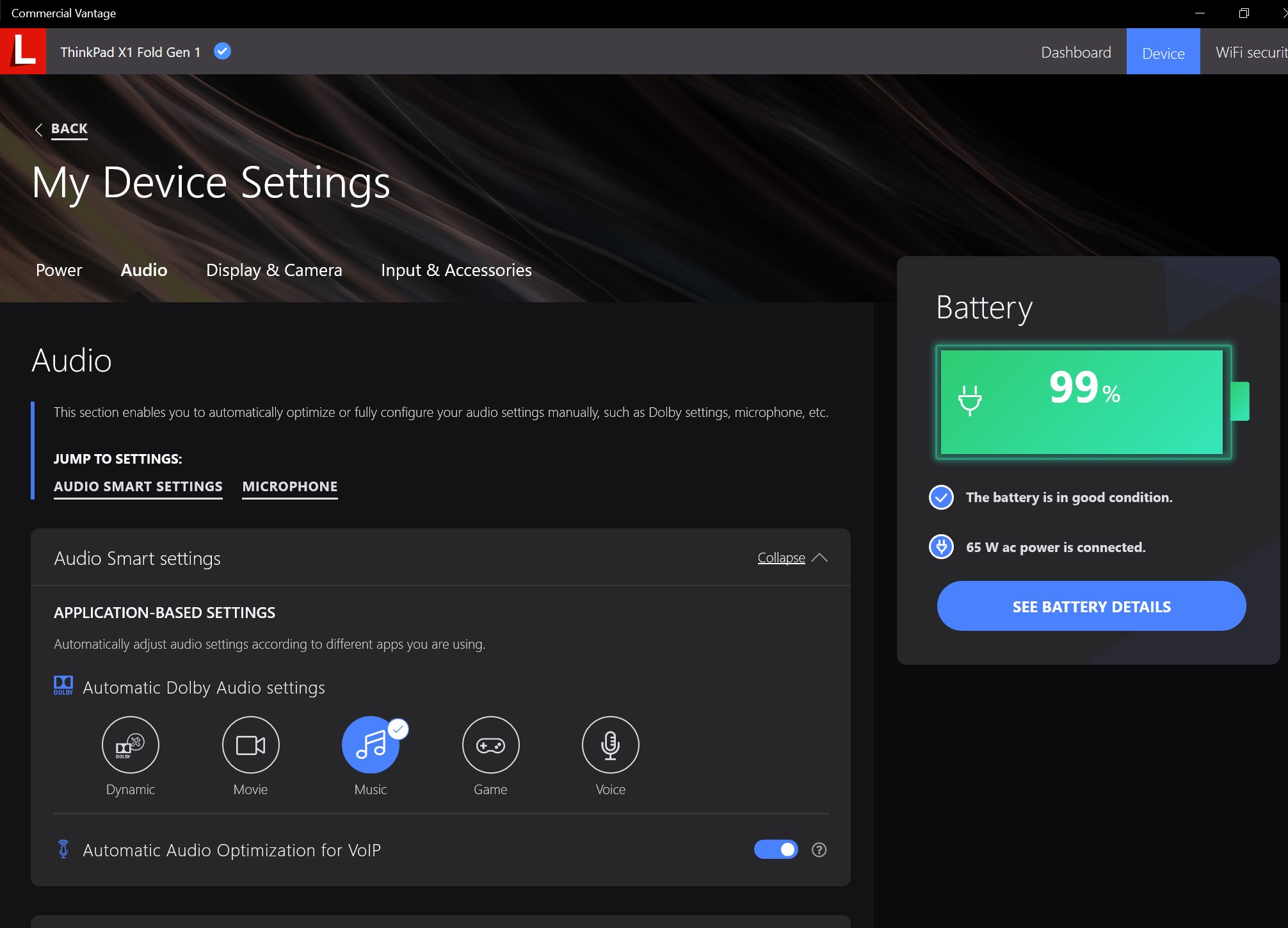Click the VoIP optimization help question icon
The height and width of the screenshot is (928, 1288).
[819, 850]
